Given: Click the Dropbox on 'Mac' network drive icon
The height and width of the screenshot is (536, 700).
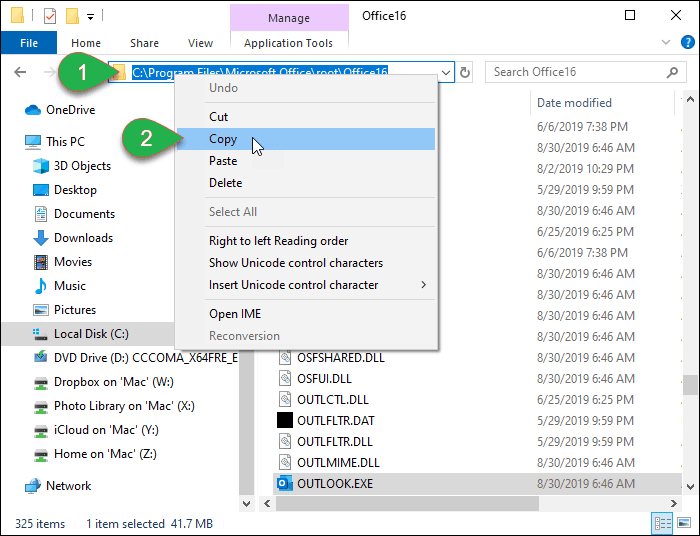Looking at the screenshot, I should coord(41,383).
